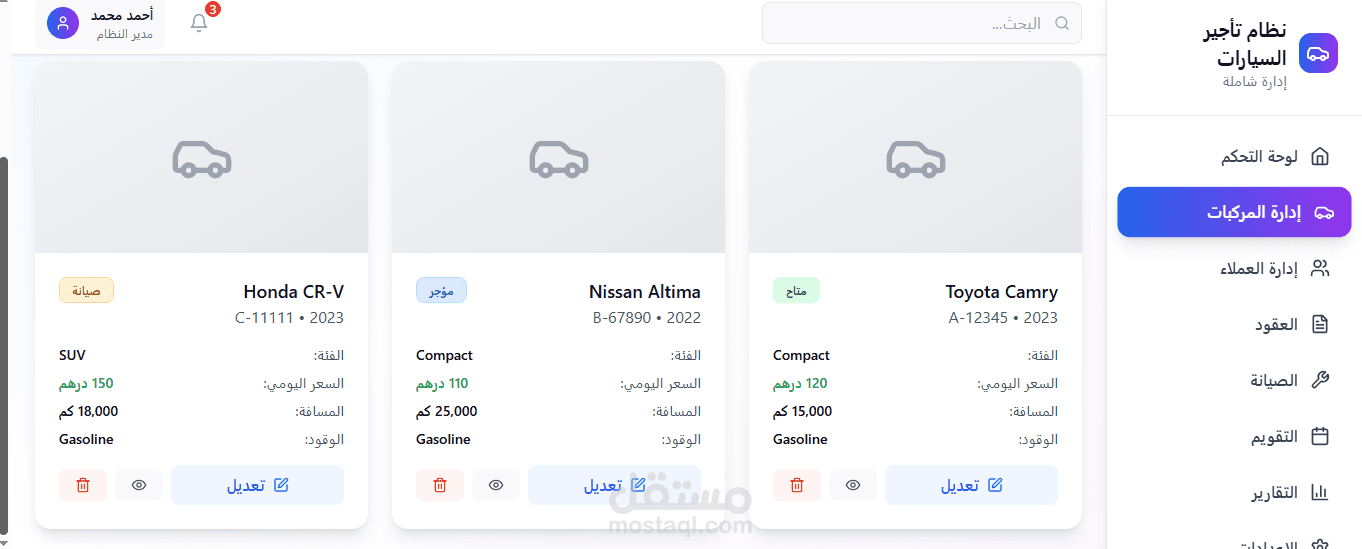The width and height of the screenshot is (1362, 549).
Task: Click the البحث search input field
Action: 922,23
